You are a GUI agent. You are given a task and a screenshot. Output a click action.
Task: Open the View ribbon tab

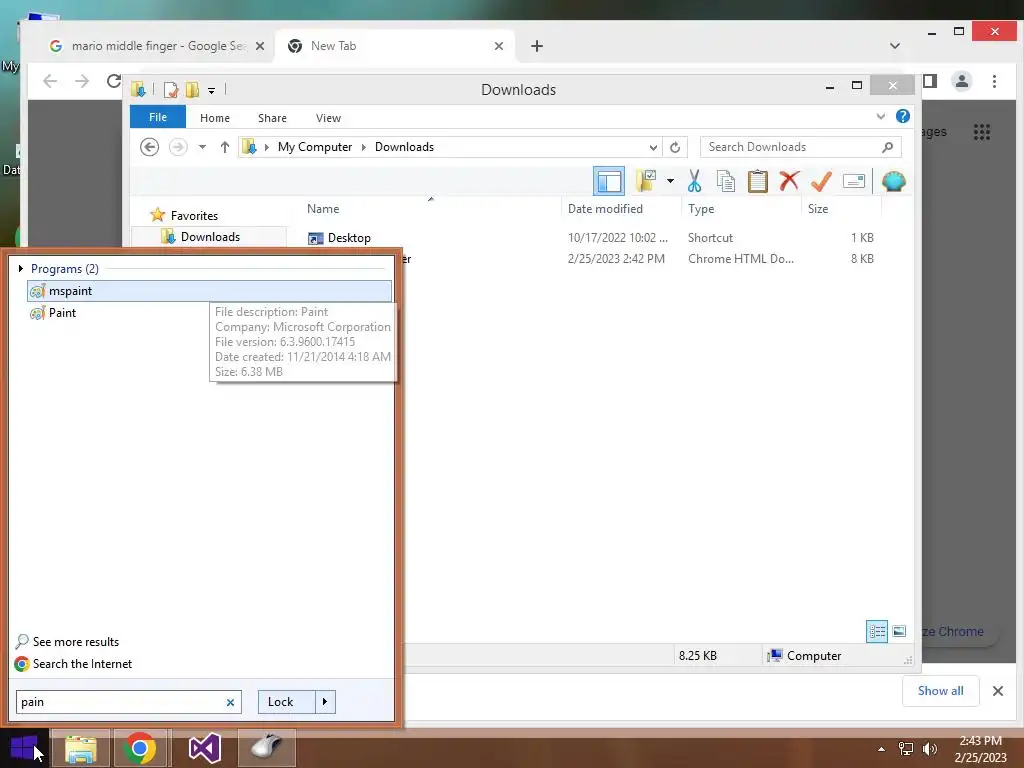tap(328, 118)
